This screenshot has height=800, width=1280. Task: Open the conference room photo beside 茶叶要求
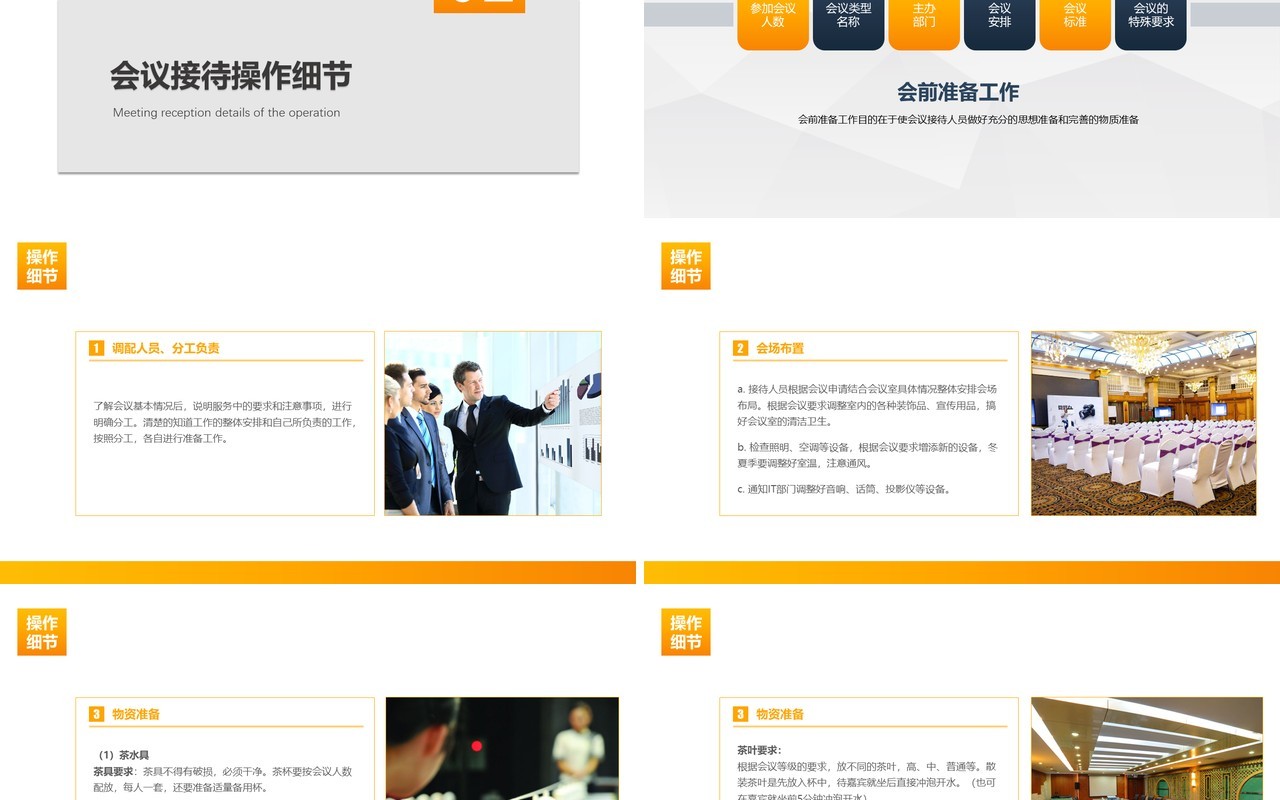(x=1147, y=748)
